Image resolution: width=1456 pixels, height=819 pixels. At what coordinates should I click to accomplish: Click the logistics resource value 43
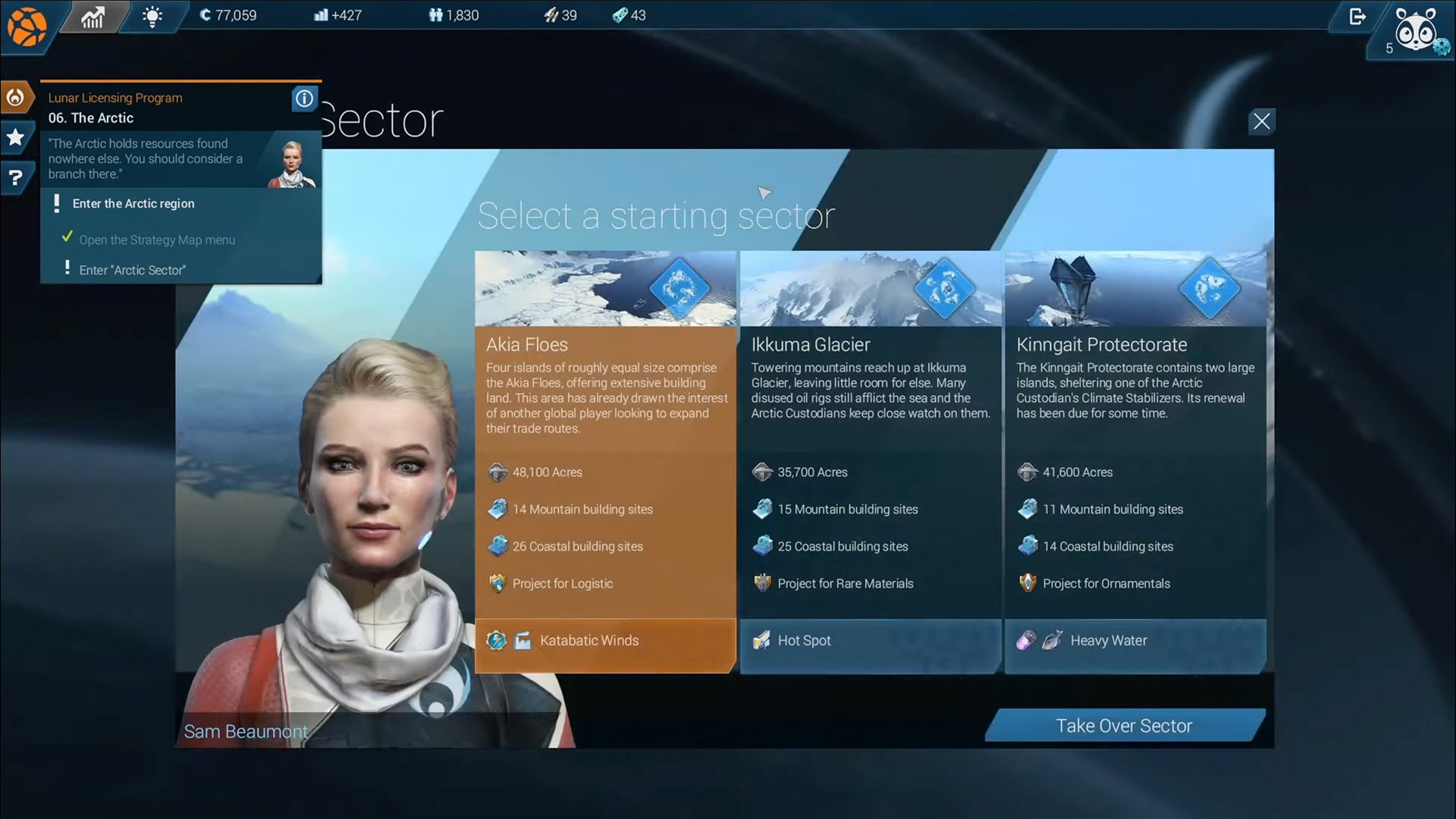629,15
